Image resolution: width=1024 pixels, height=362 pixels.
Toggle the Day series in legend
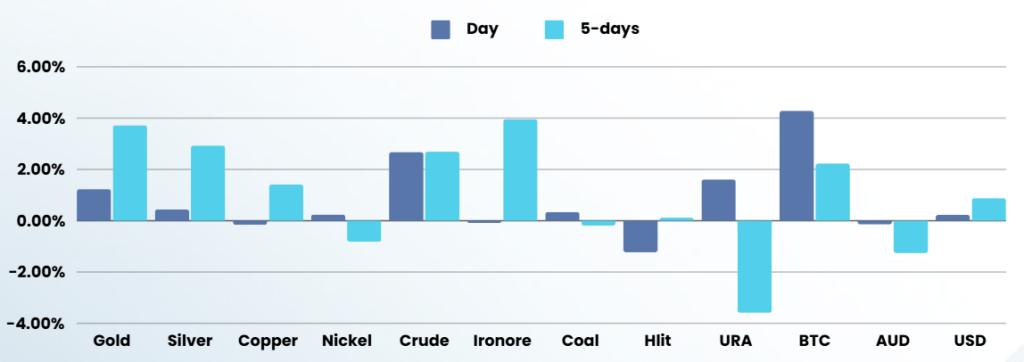464,29
